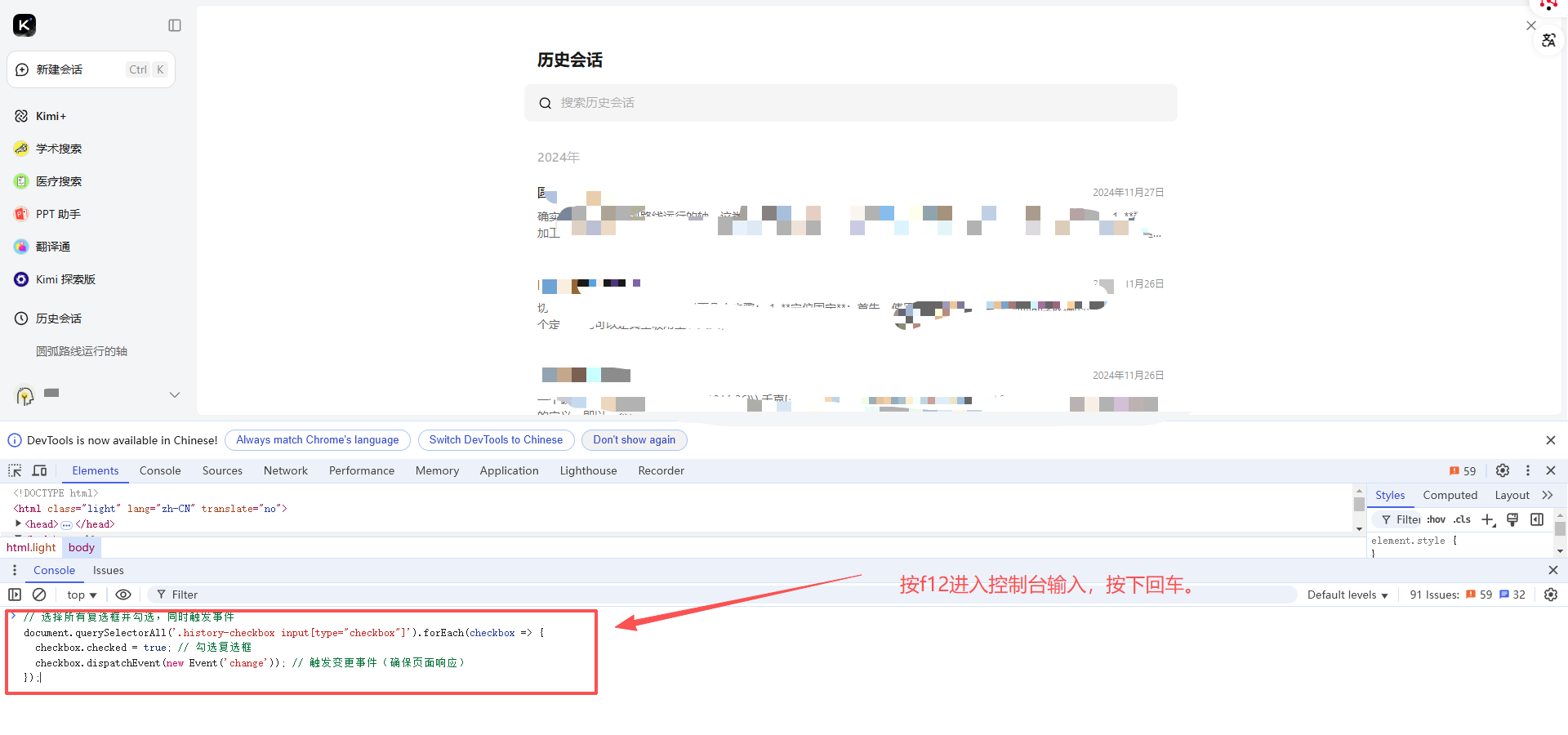
Task: Click Always match Chrome's language
Action: (318, 440)
